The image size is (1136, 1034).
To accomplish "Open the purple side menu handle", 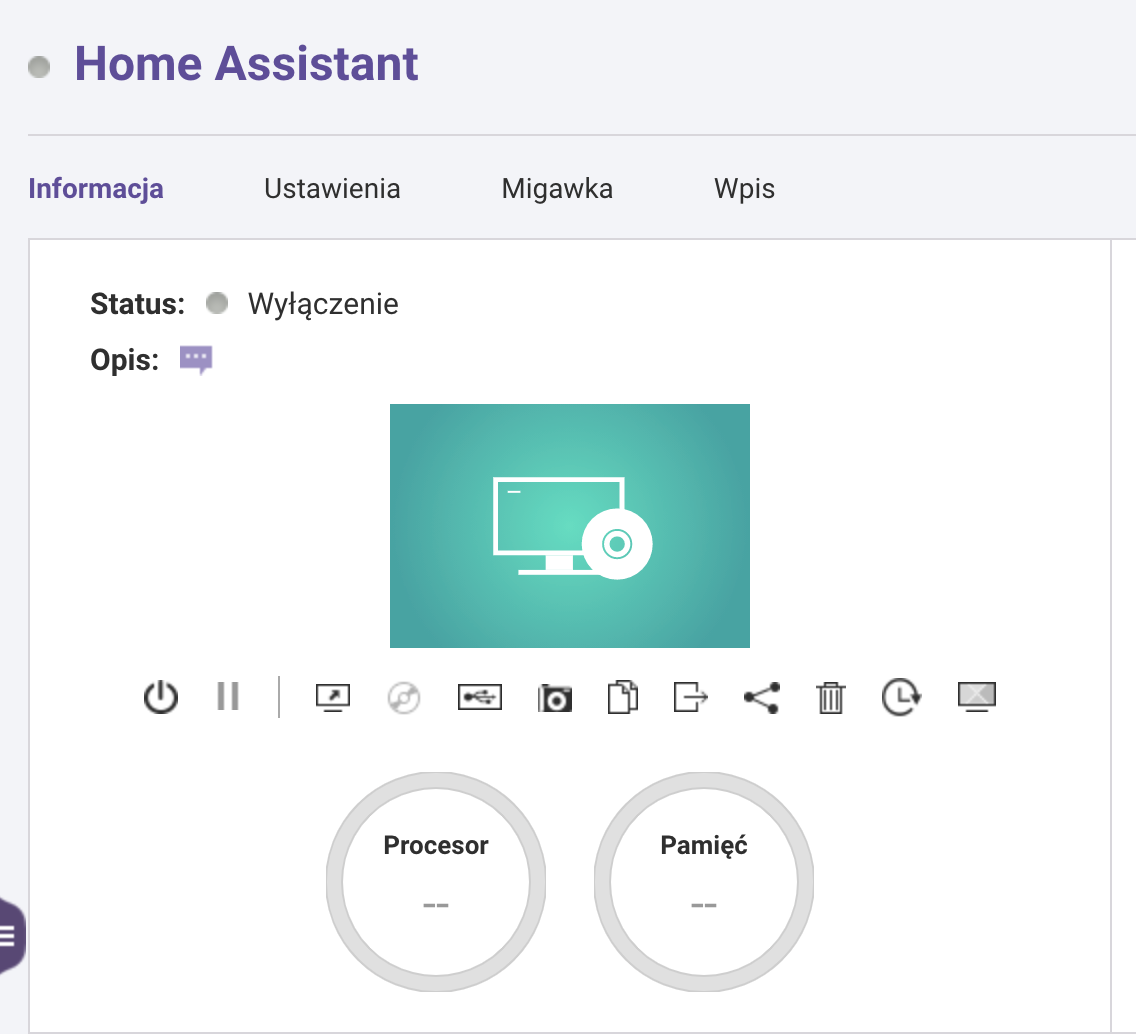I will tap(12, 935).
